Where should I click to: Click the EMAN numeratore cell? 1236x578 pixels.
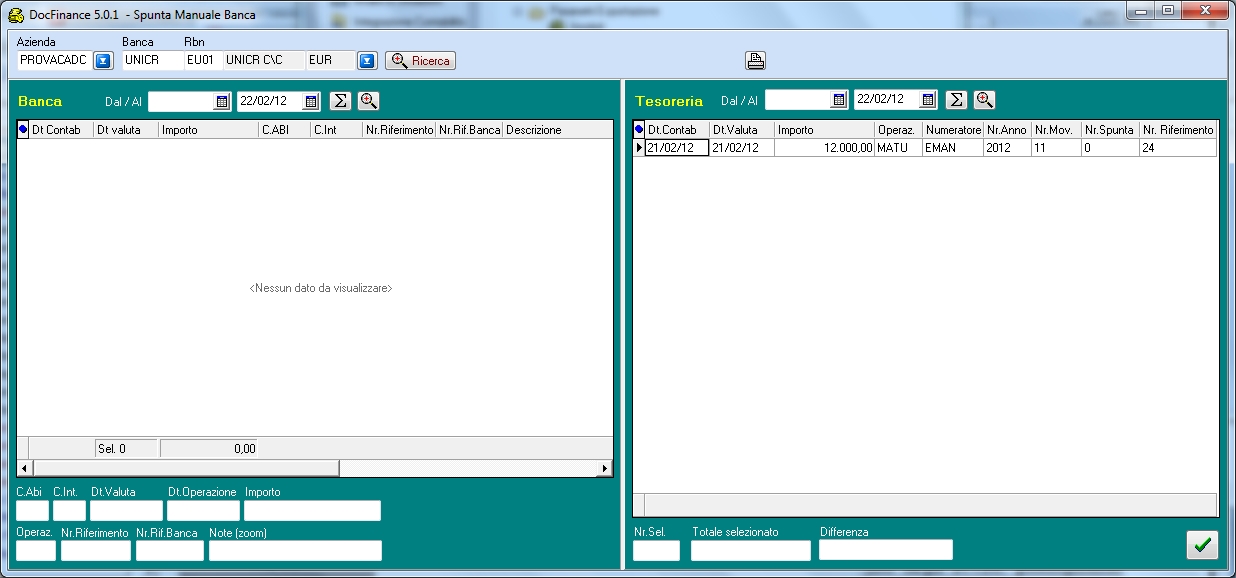[953, 147]
